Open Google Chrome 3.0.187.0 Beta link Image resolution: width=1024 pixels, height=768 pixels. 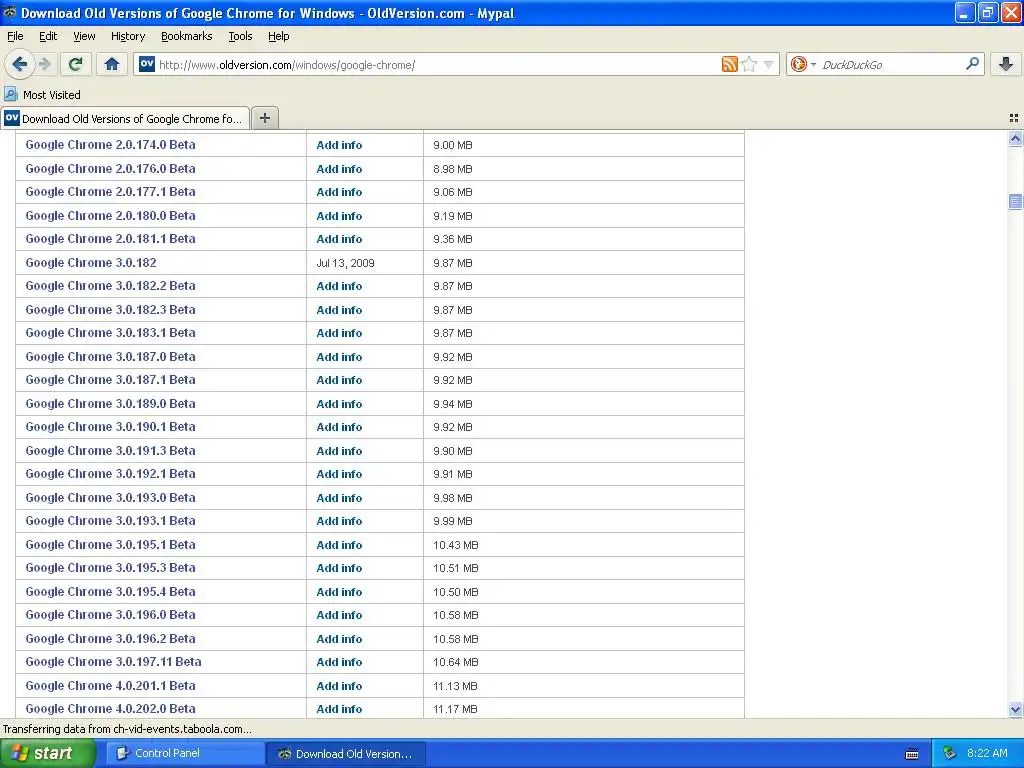(110, 357)
